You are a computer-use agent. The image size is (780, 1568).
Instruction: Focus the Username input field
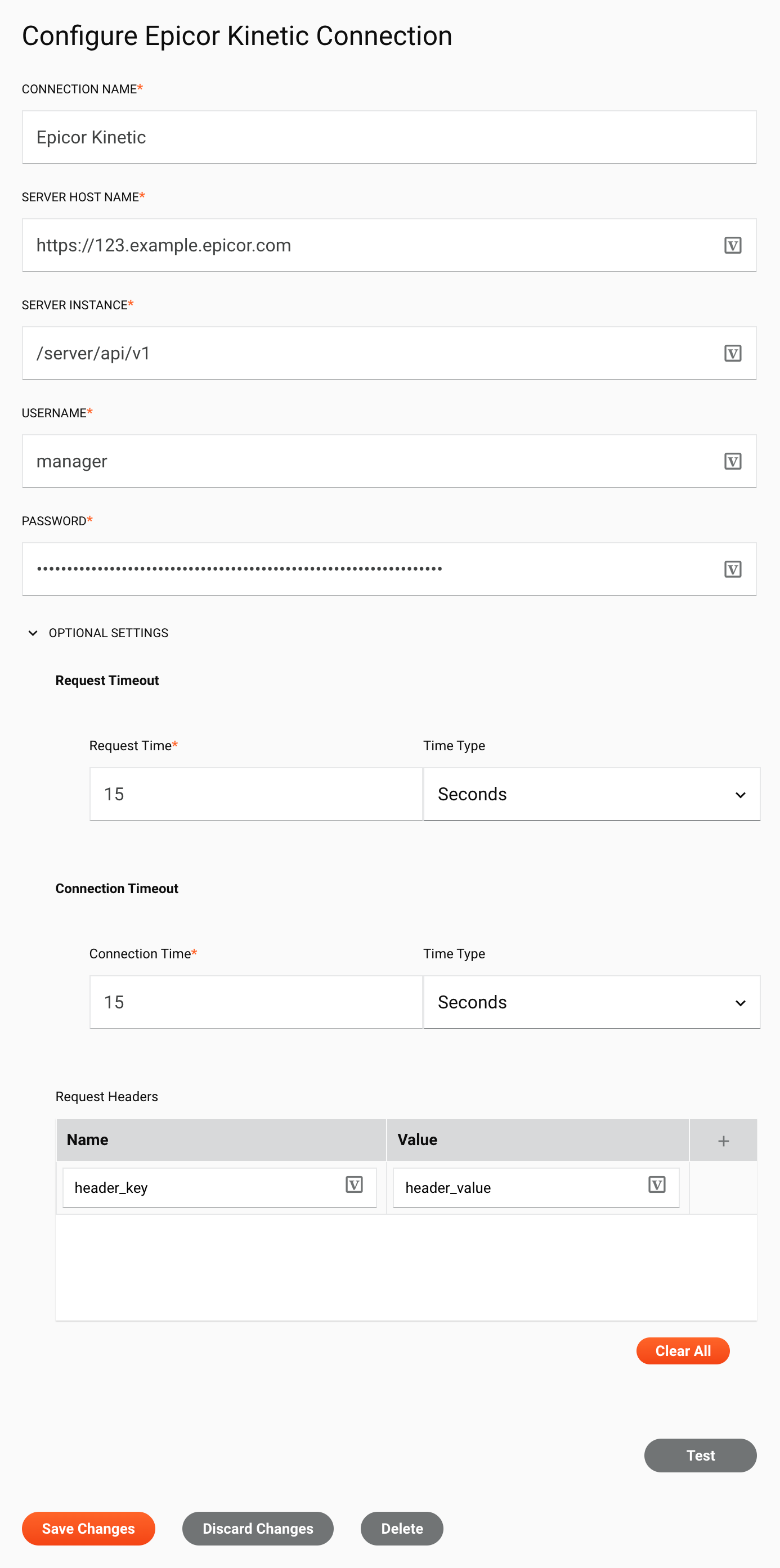pos(389,461)
